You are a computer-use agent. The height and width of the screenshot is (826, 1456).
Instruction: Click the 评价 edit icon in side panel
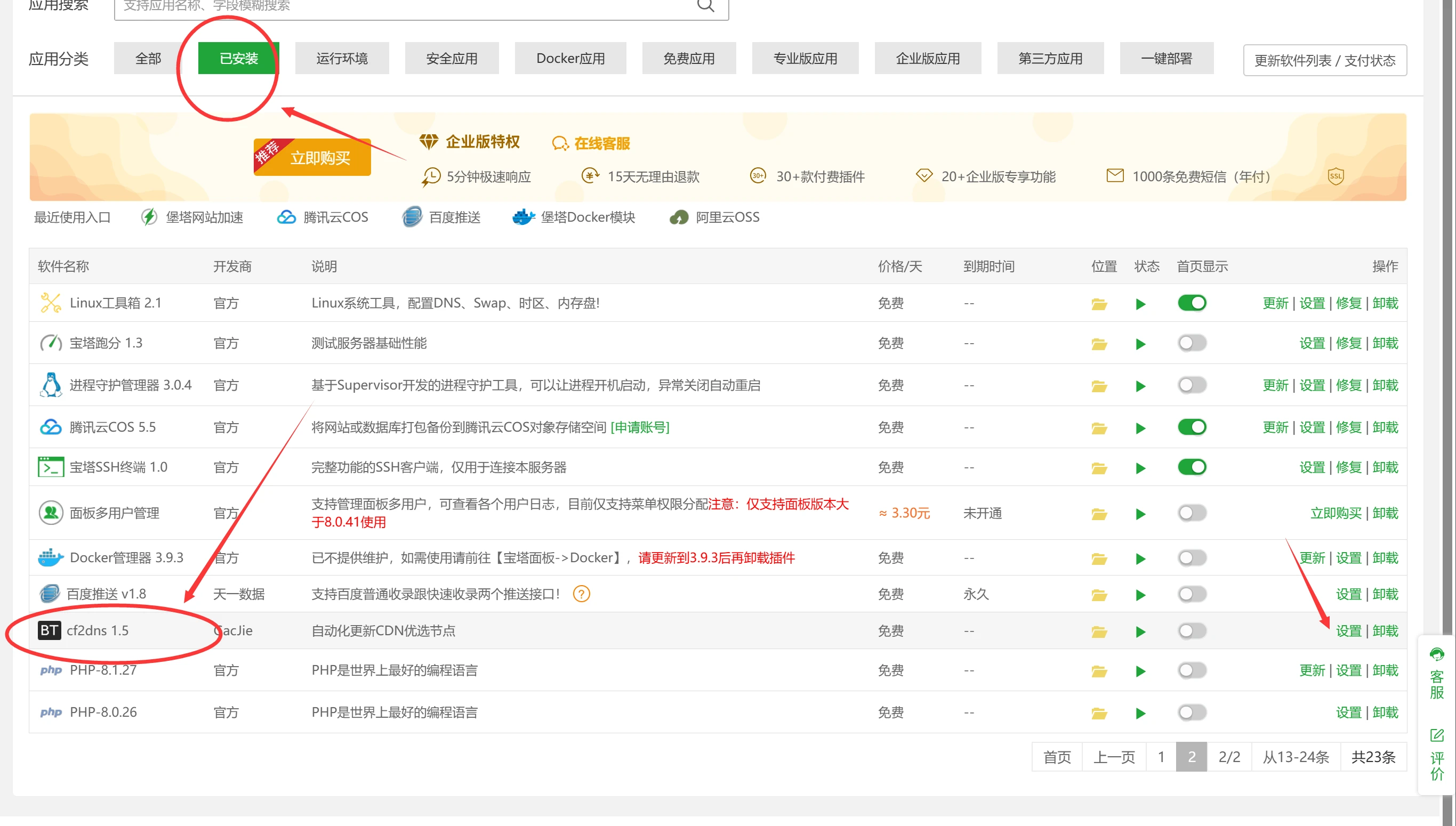[x=1437, y=736]
